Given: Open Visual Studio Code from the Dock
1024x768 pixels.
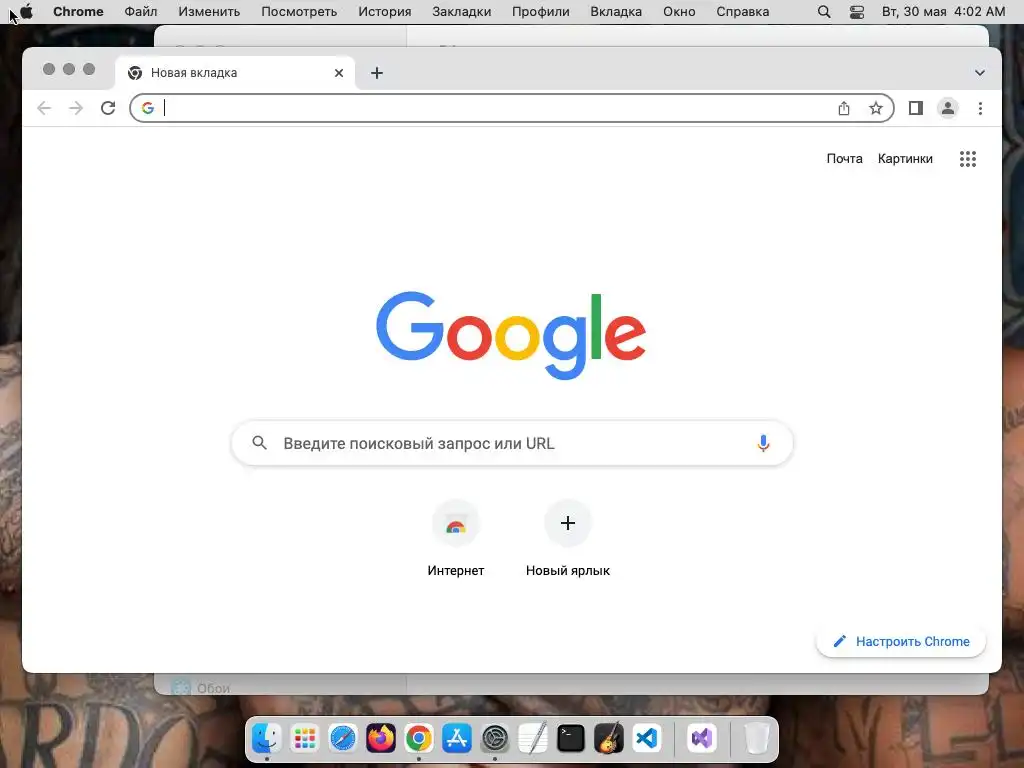Looking at the screenshot, I should coord(647,739).
